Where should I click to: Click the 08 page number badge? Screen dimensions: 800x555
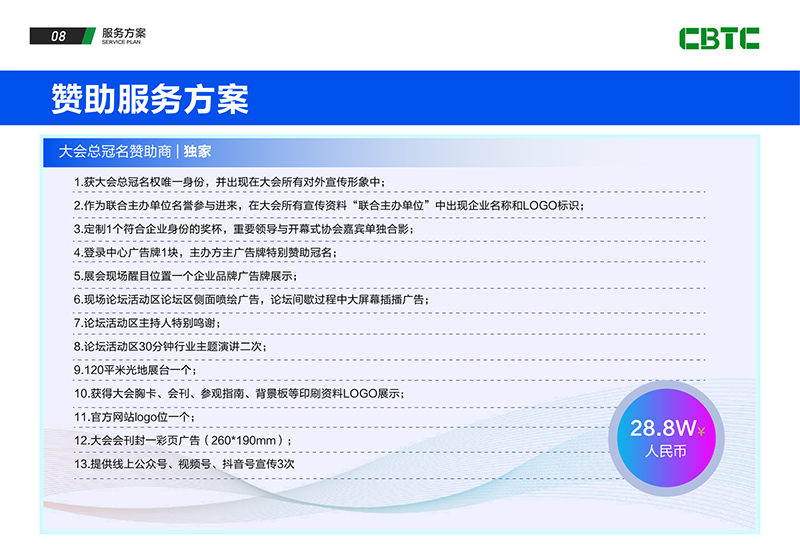pos(62,36)
